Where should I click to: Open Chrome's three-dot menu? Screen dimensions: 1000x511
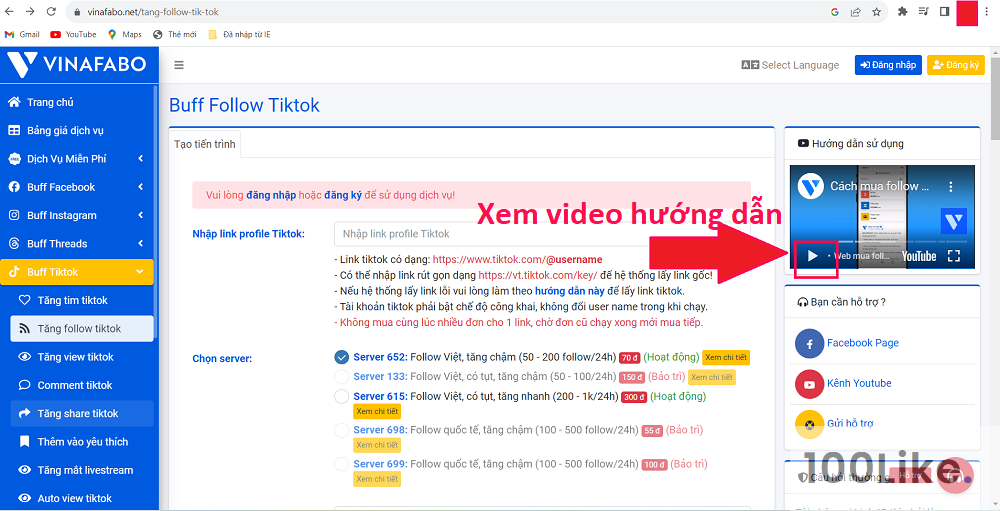click(x=987, y=11)
